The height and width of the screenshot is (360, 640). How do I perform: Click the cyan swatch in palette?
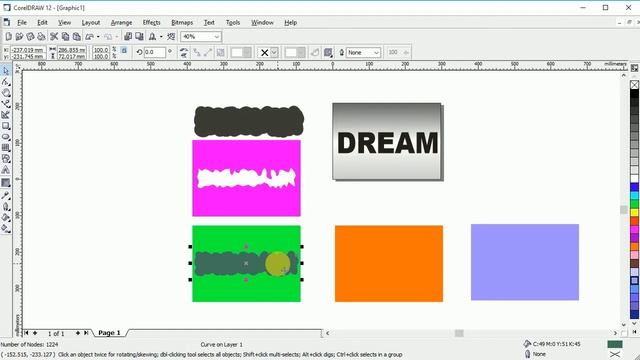point(634,196)
